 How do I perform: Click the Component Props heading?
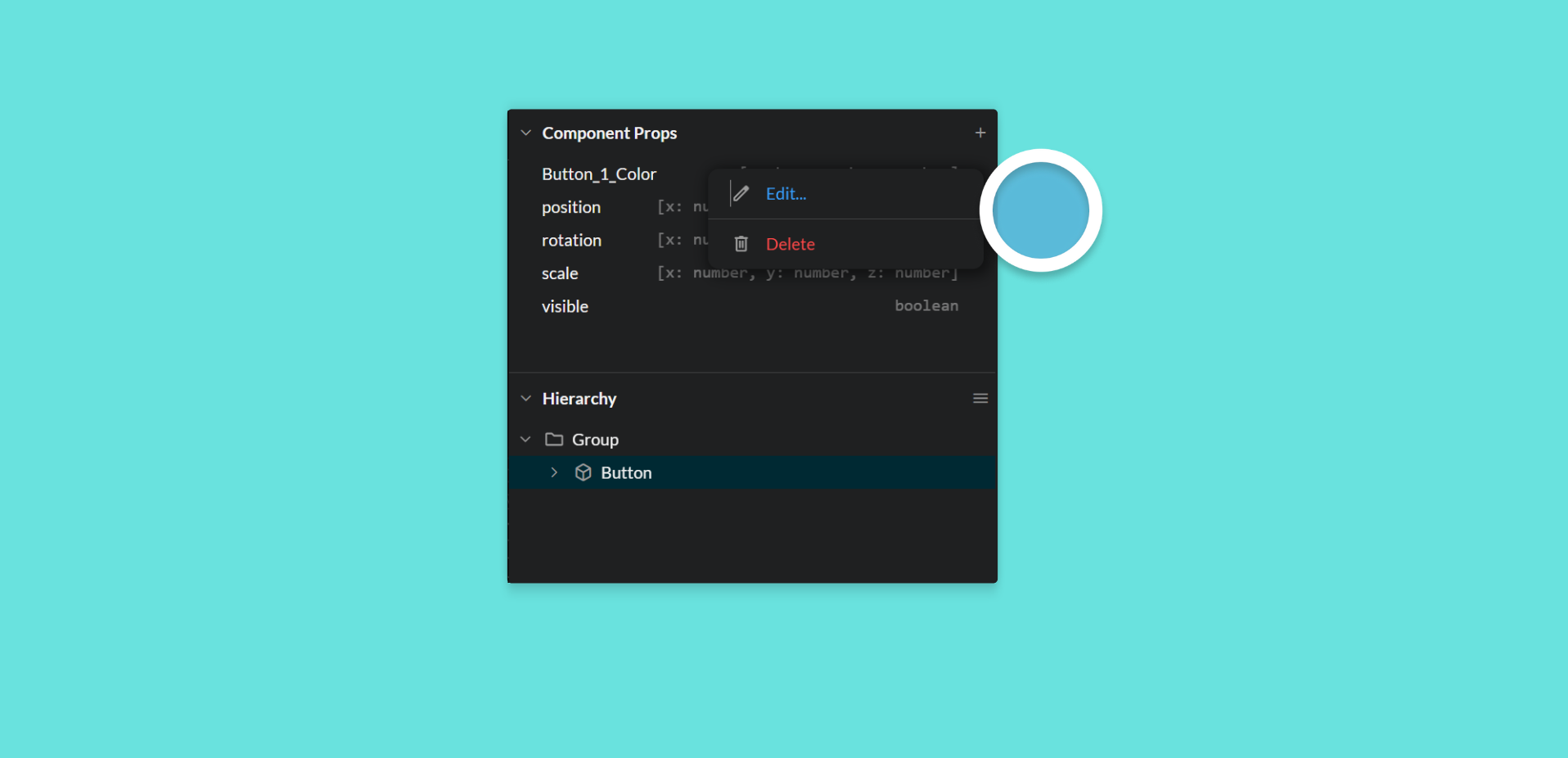[x=610, y=133]
